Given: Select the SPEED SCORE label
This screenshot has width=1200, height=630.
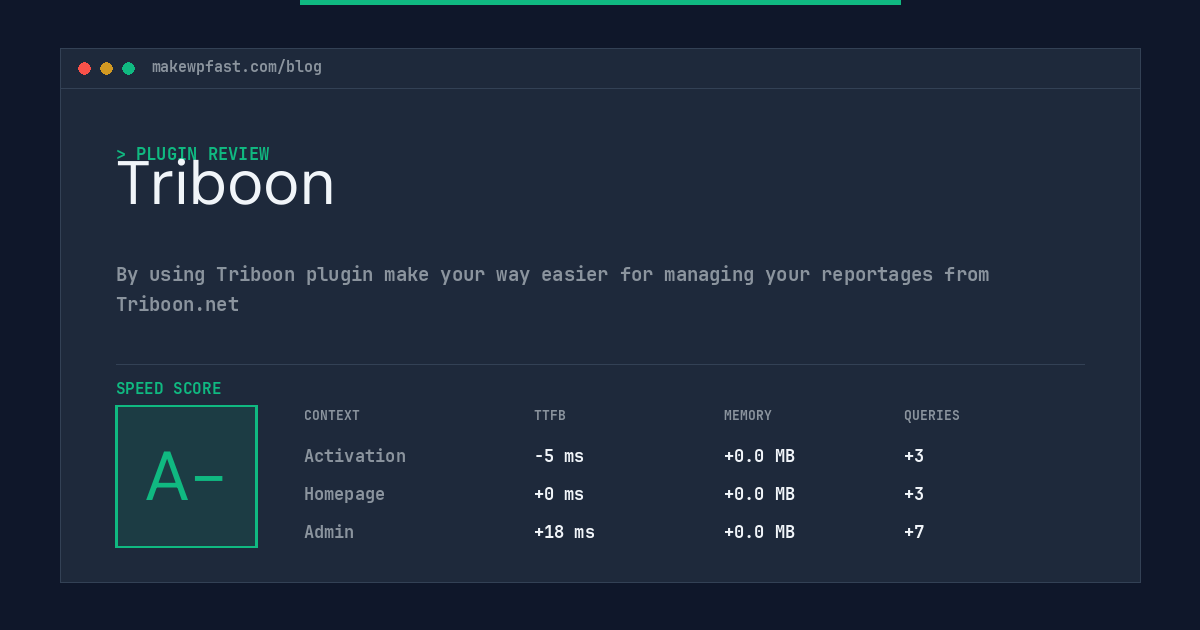Looking at the screenshot, I should pyautogui.click(x=169, y=389).
